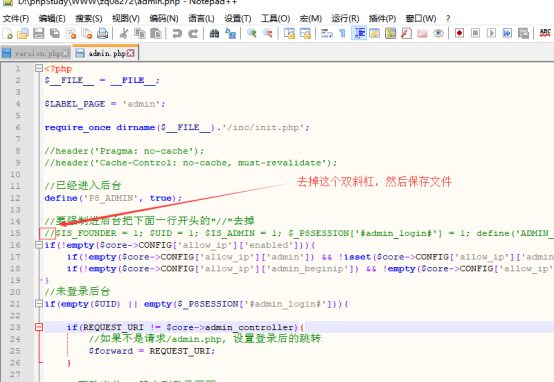Switch to the version.php tab
The height and width of the screenshot is (382, 554).
[x=35, y=53]
